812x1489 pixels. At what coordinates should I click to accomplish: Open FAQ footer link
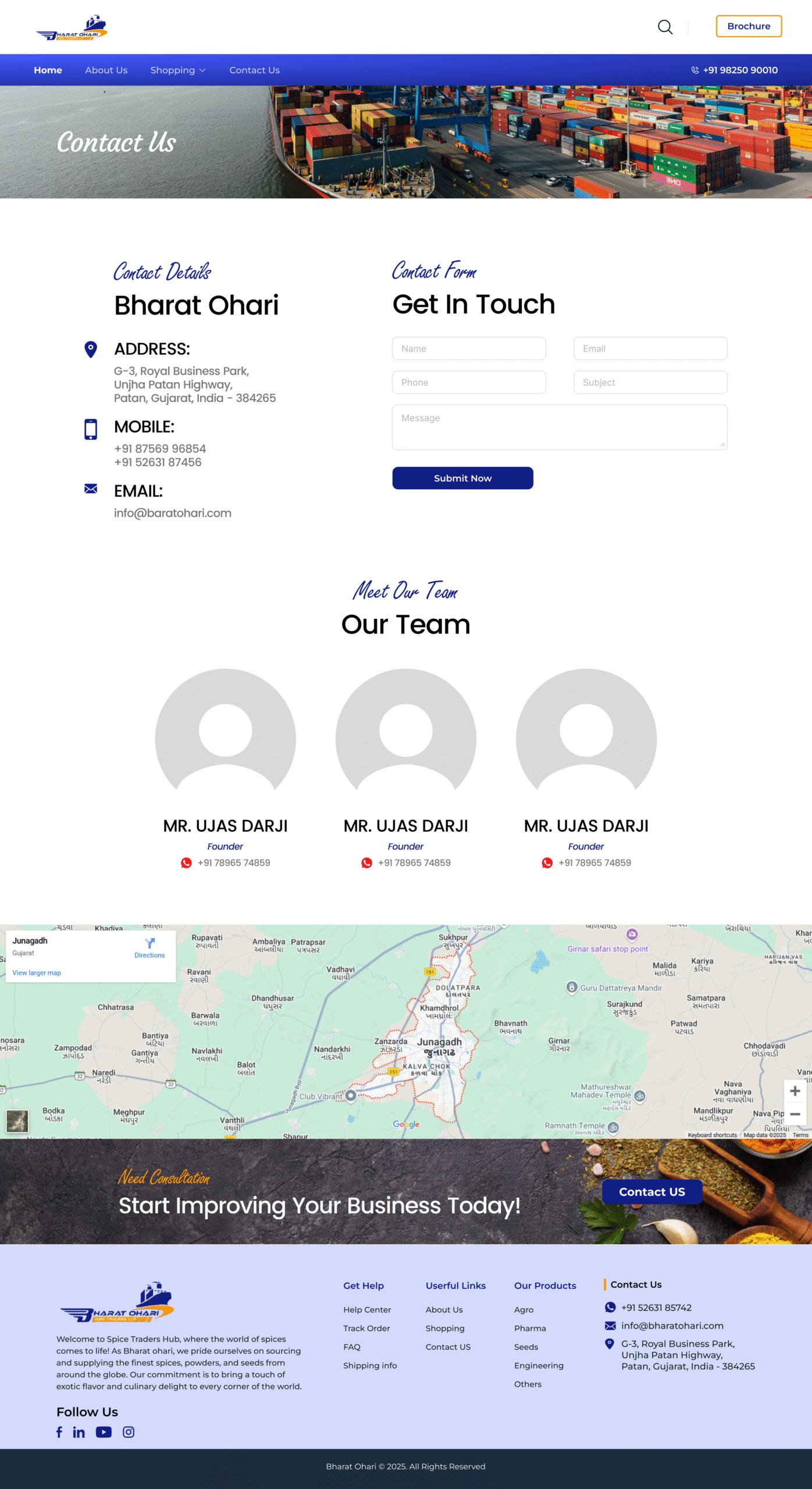coord(352,1346)
